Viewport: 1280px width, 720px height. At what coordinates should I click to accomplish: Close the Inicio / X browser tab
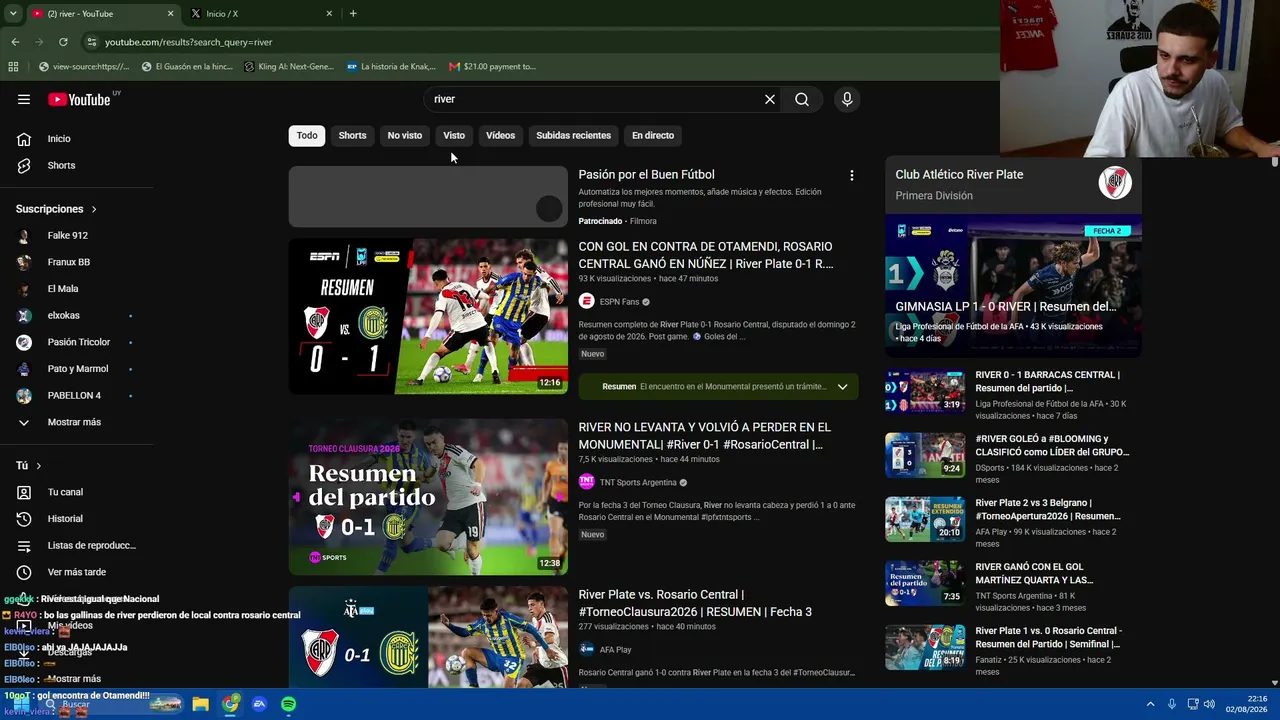pyautogui.click(x=329, y=14)
